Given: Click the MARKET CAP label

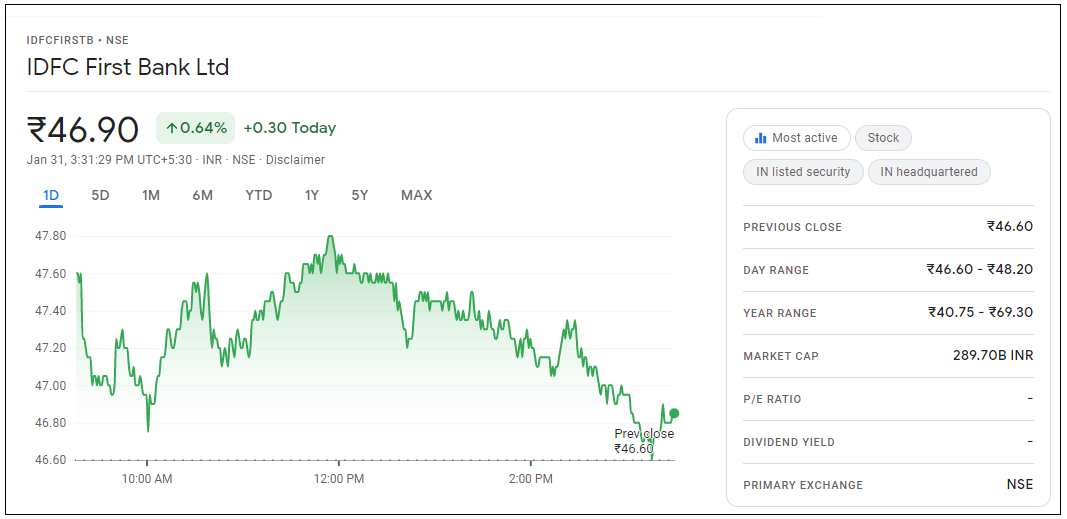Looking at the screenshot, I should tap(781, 356).
